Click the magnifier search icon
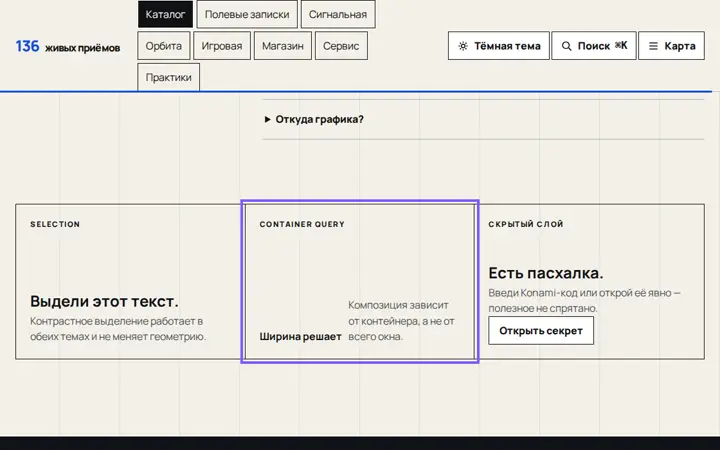 [x=567, y=46]
